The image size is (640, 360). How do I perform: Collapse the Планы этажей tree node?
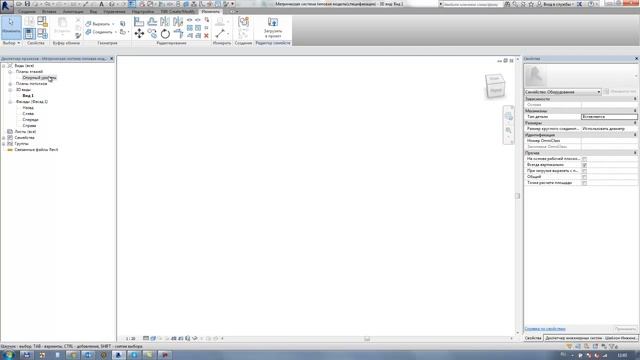point(10,72)
